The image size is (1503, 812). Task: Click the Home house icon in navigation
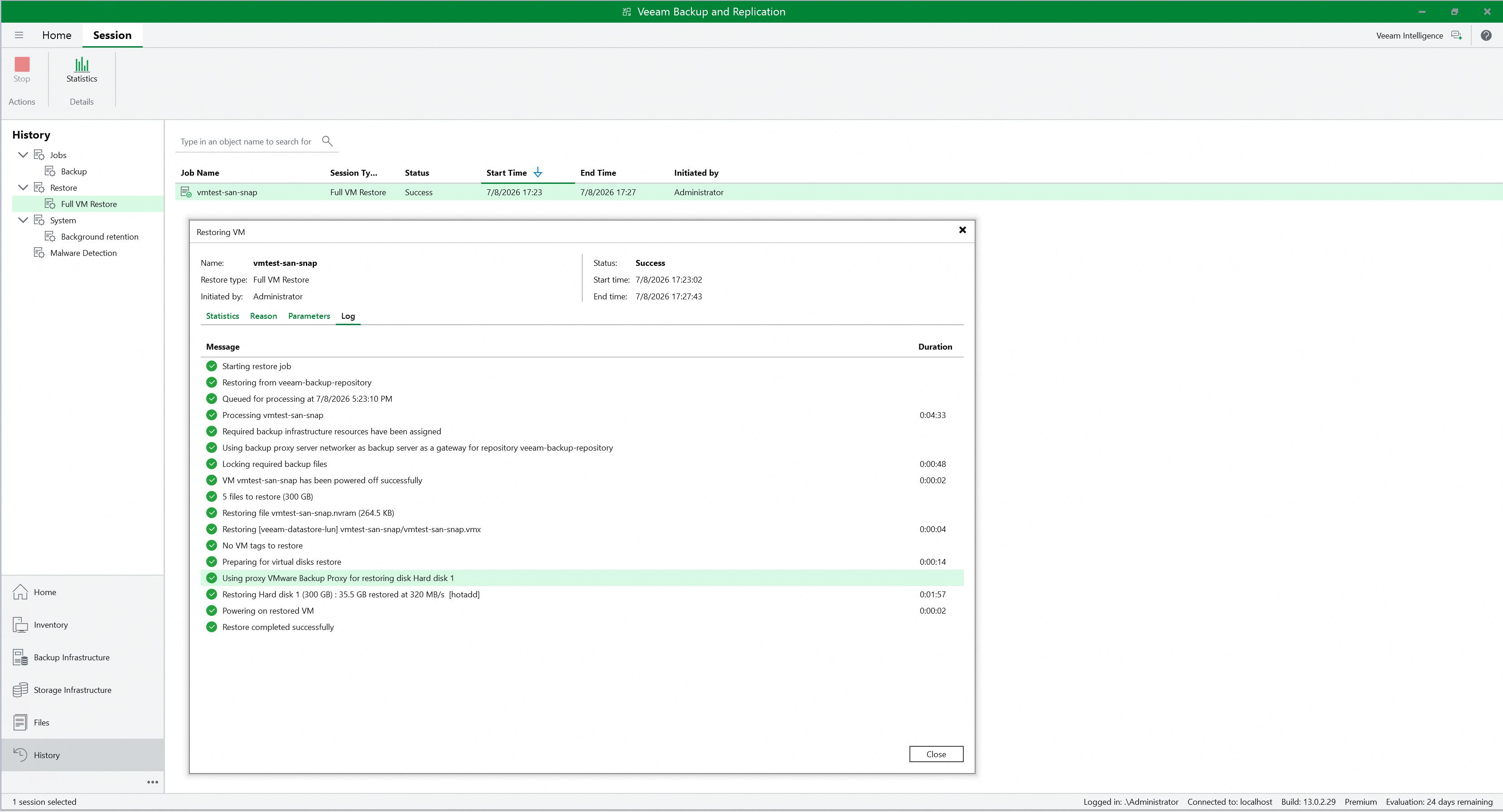pos(20,592)
